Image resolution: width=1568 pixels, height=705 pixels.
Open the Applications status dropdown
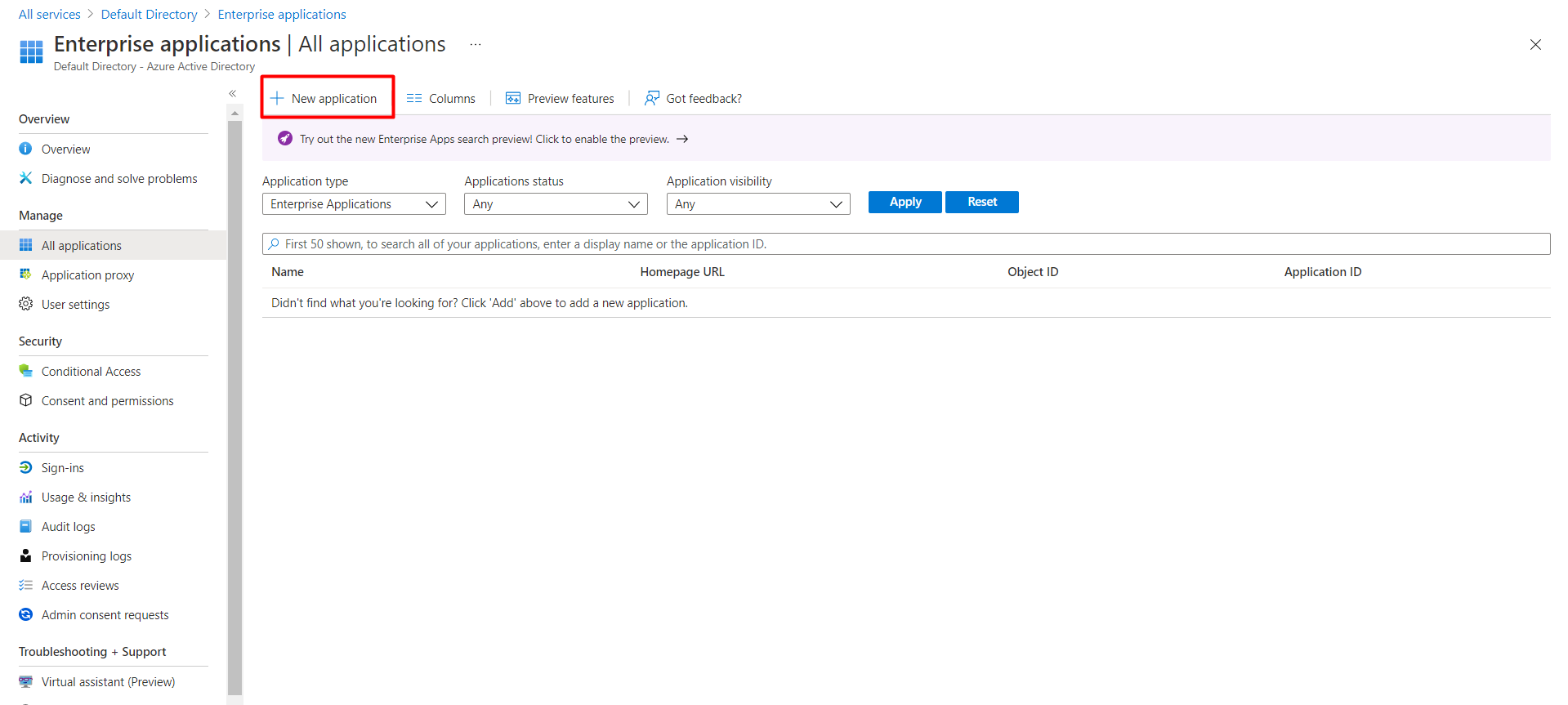pyautogui.click(x=556, y=204)
